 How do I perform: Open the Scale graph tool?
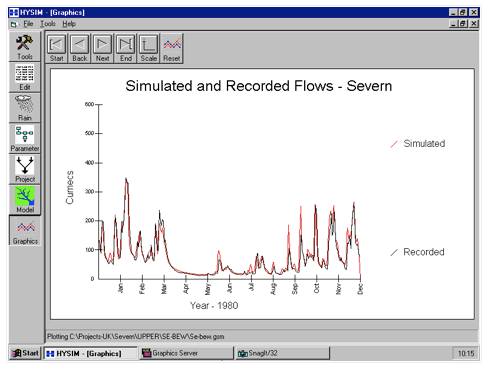pyautogui.click(x=149, y=48)
